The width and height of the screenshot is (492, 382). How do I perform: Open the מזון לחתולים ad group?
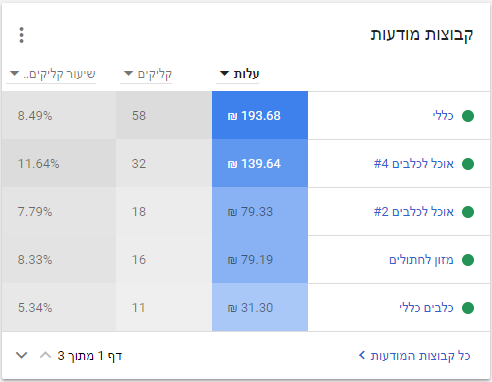pos(421,260)
